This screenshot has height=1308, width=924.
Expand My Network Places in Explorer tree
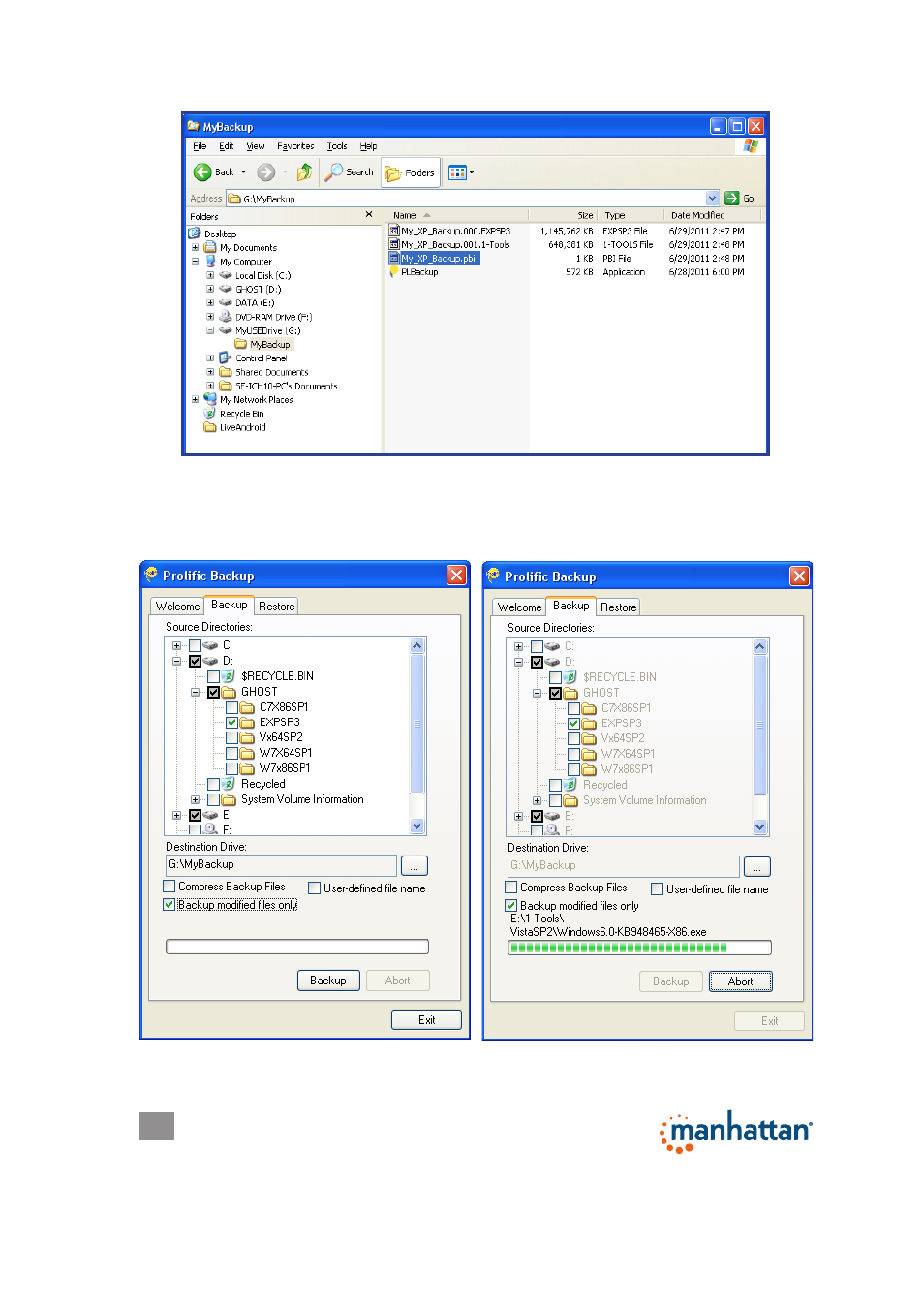pyautogui.click(x=195, y=399)
